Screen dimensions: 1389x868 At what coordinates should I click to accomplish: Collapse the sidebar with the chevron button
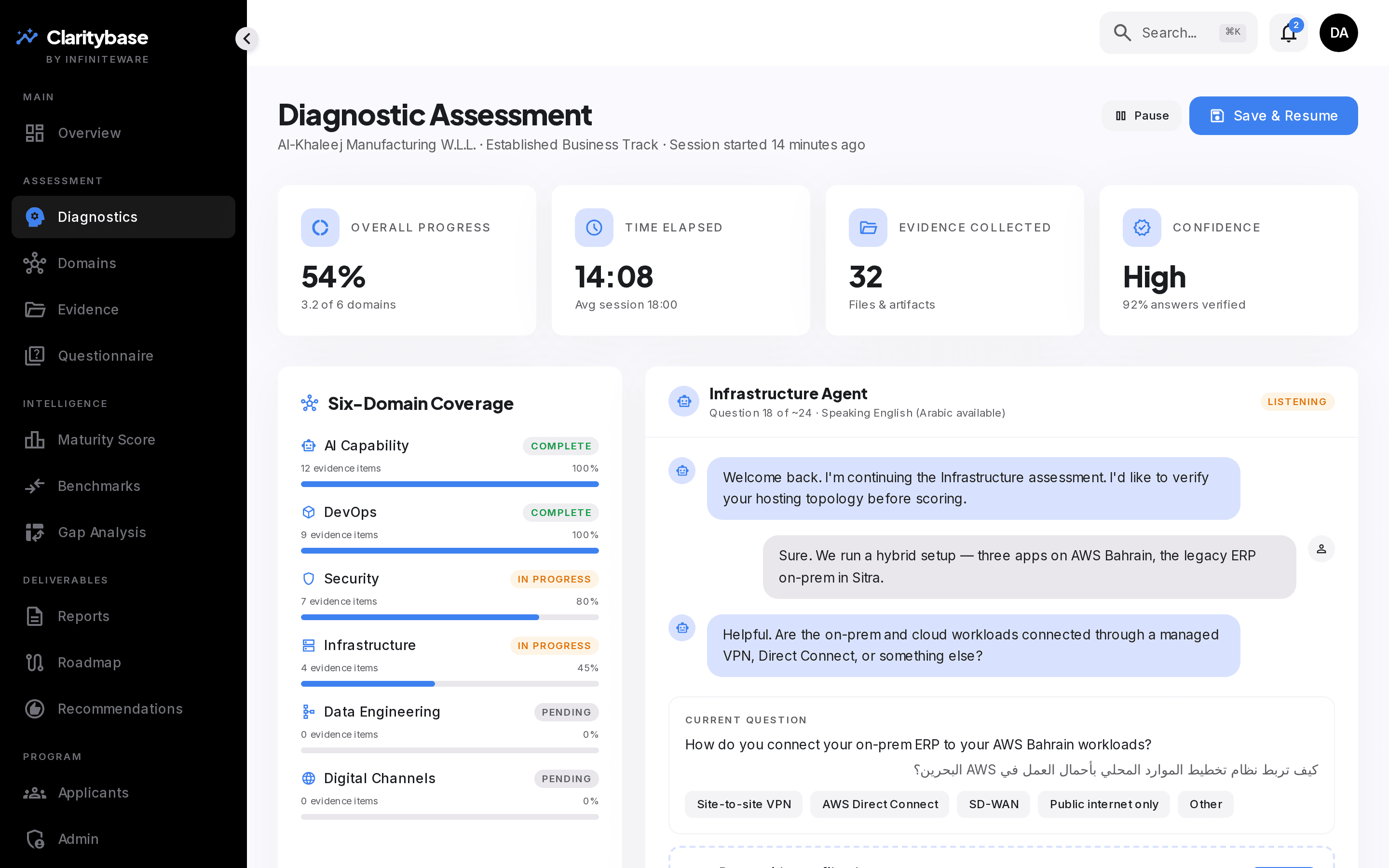click(247, 39)
